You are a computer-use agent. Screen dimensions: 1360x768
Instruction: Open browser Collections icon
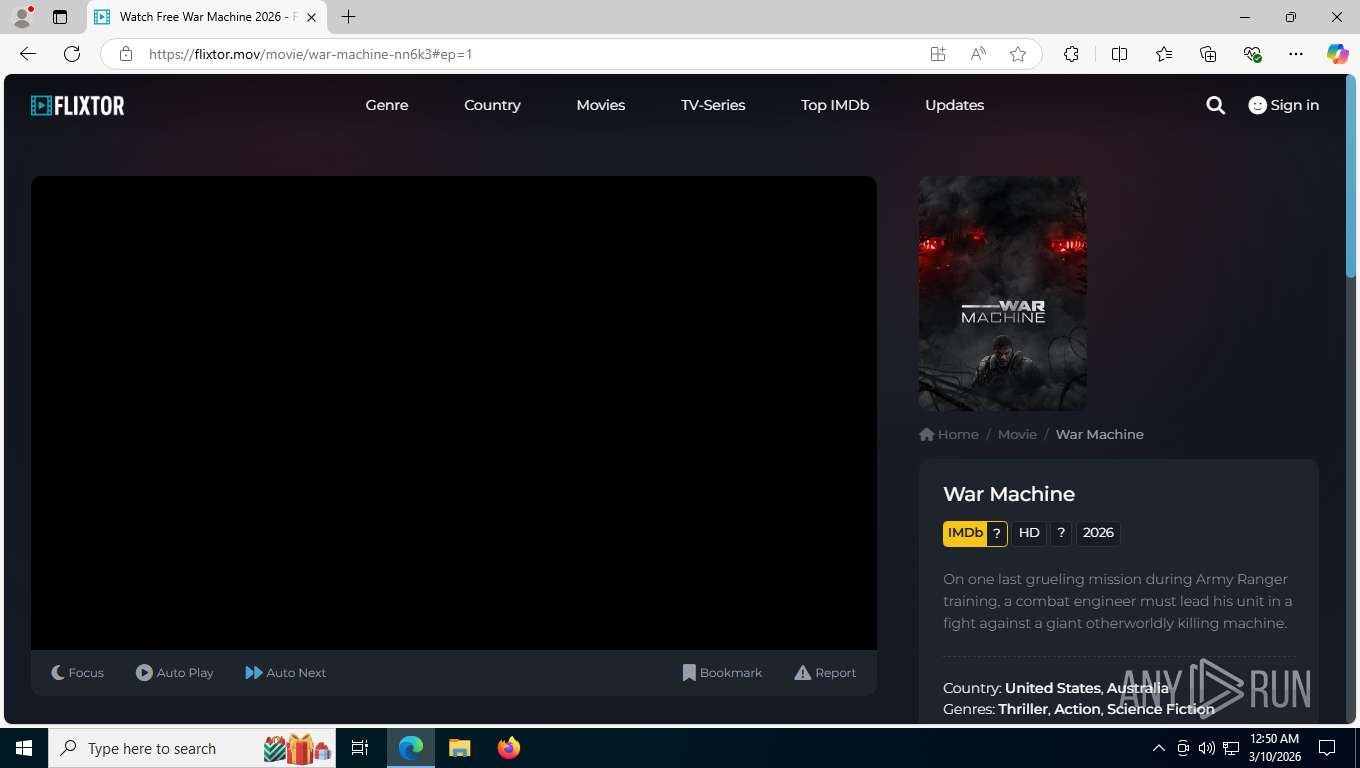pos(1208,54)
